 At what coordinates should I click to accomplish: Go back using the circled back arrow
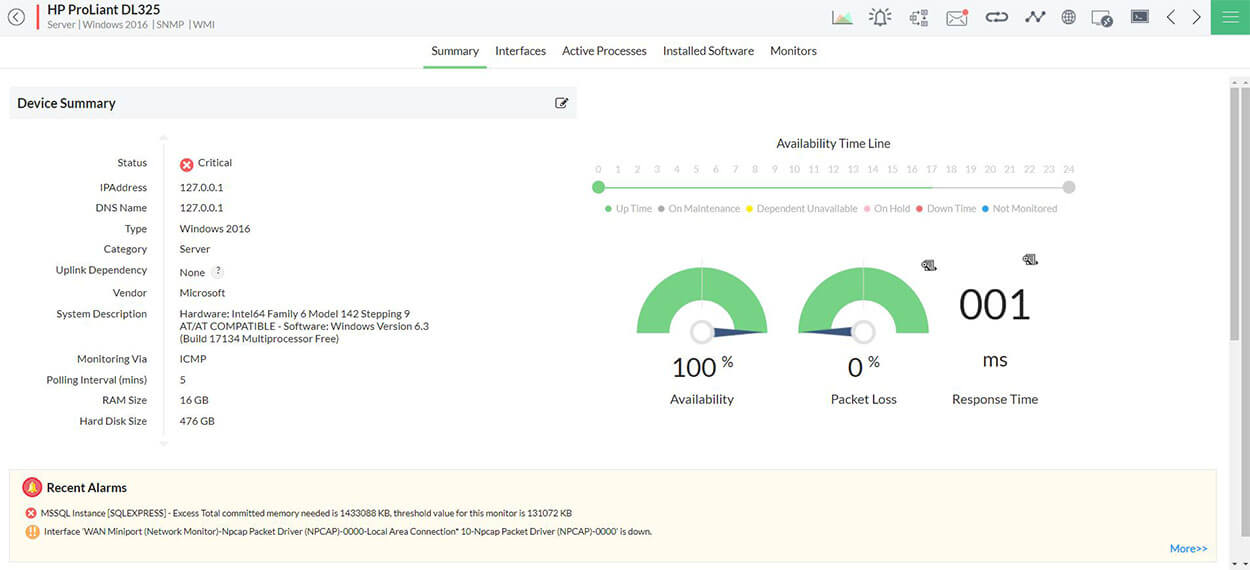point(16,17)
